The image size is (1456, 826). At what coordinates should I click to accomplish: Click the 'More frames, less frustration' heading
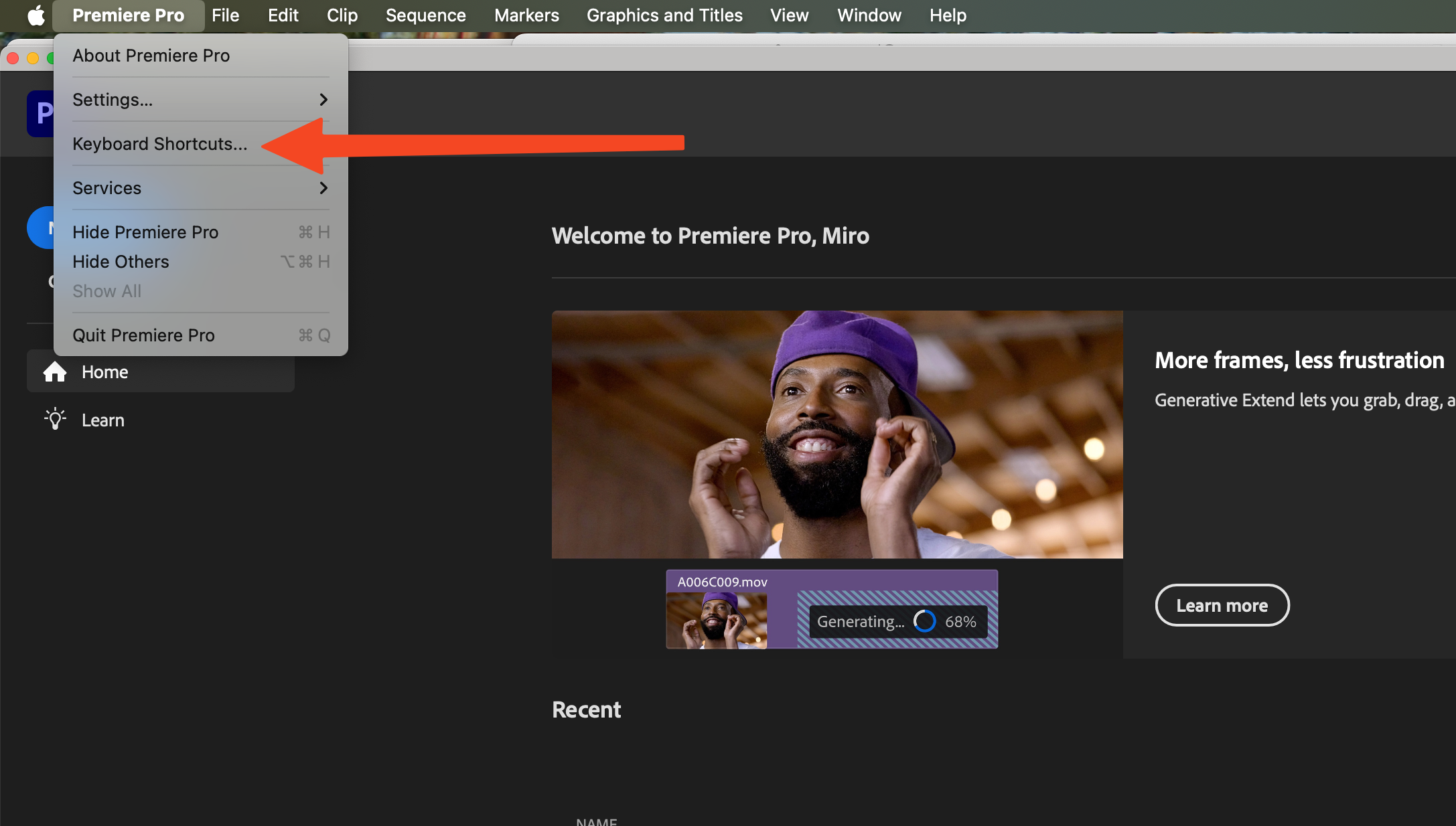click(1299, 360)
